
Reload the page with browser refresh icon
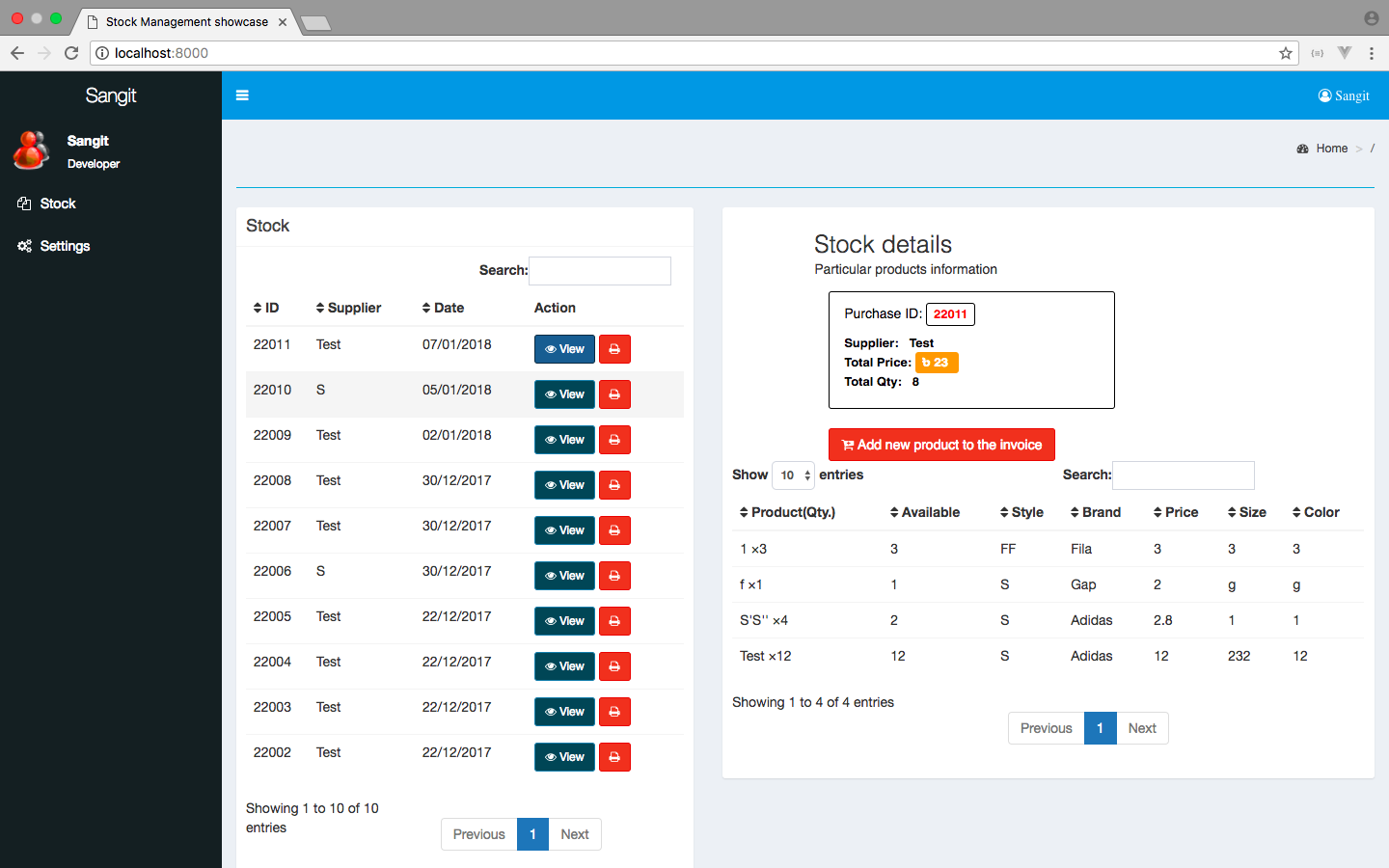(x=71, y=53)
